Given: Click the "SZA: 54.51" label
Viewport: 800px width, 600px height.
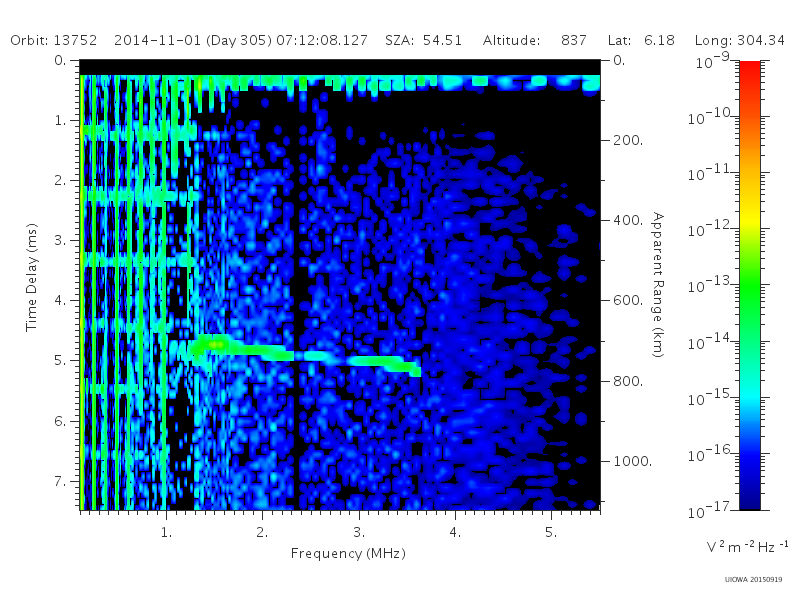Looking at the screenshot, I should pos(423,40).
